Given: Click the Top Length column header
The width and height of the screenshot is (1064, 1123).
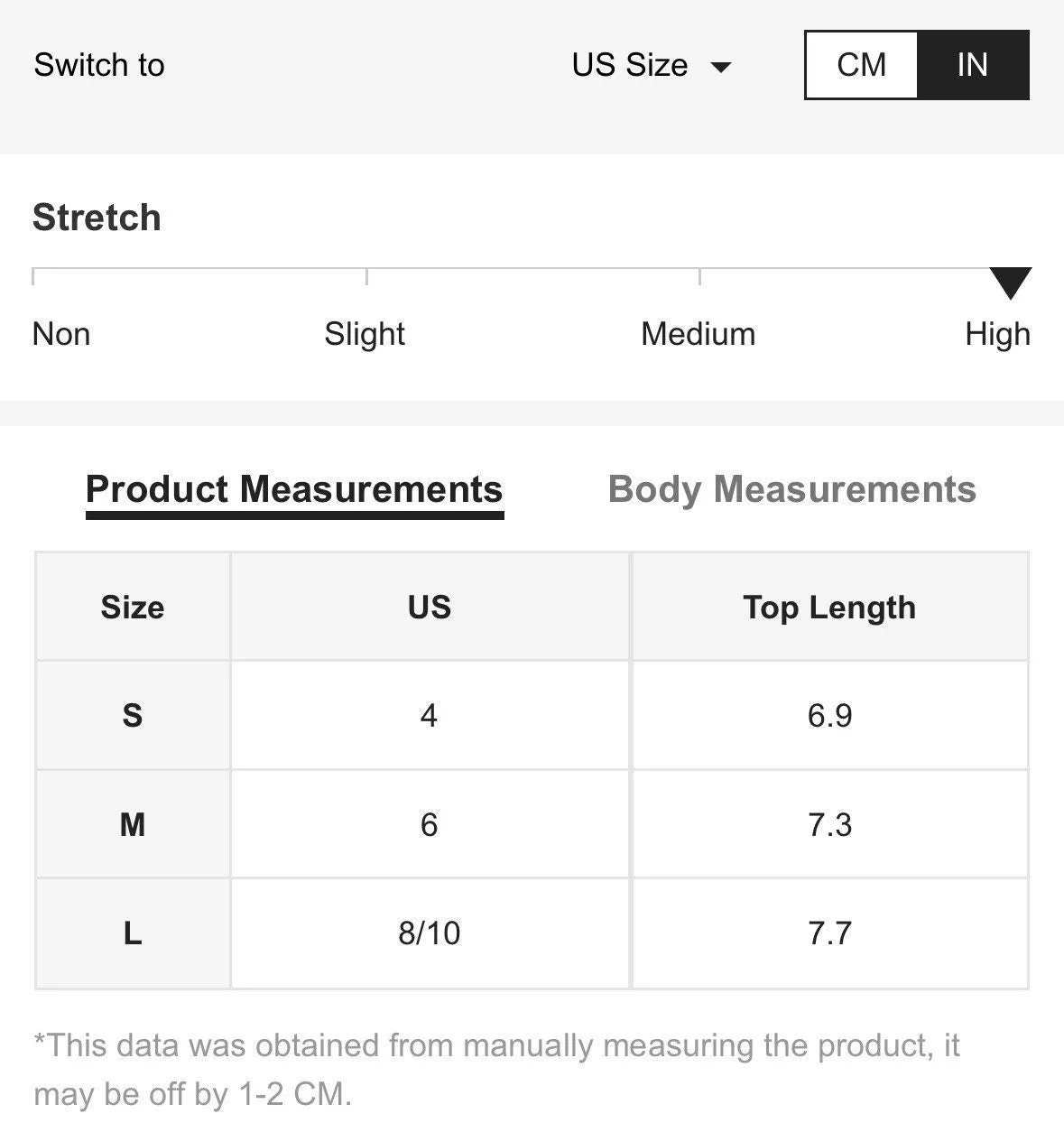Looking at the screenshot, I should tap(829, 607).
